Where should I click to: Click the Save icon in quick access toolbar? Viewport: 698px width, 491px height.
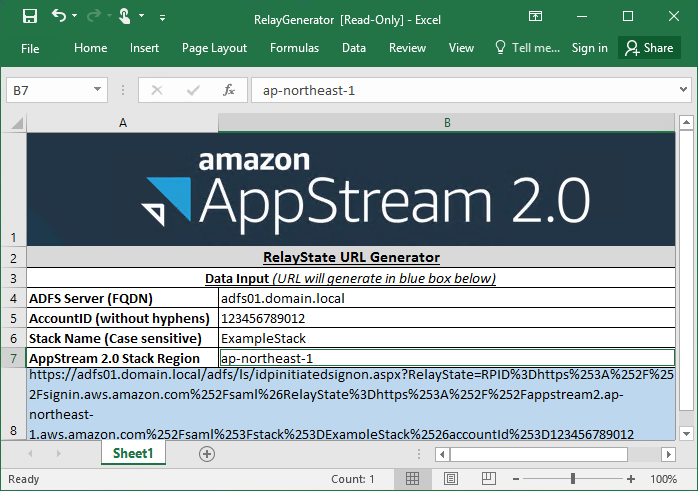point(30,16)
